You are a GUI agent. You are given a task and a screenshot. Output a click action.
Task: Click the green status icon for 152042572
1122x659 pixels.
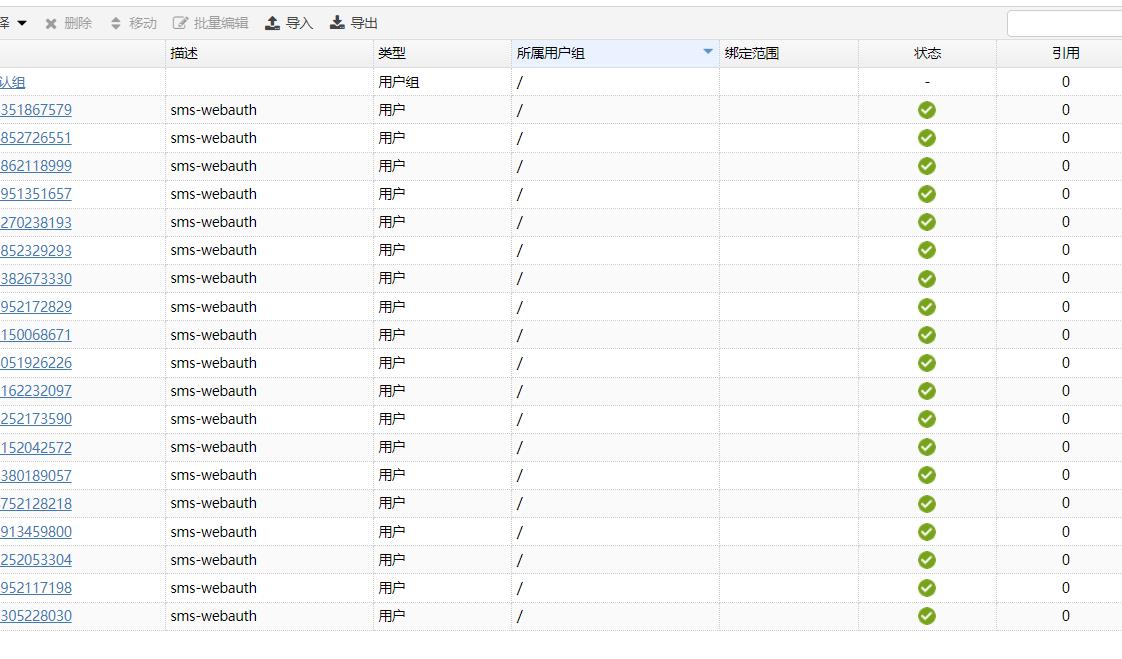pyautogui.click(x=927, y=447)
